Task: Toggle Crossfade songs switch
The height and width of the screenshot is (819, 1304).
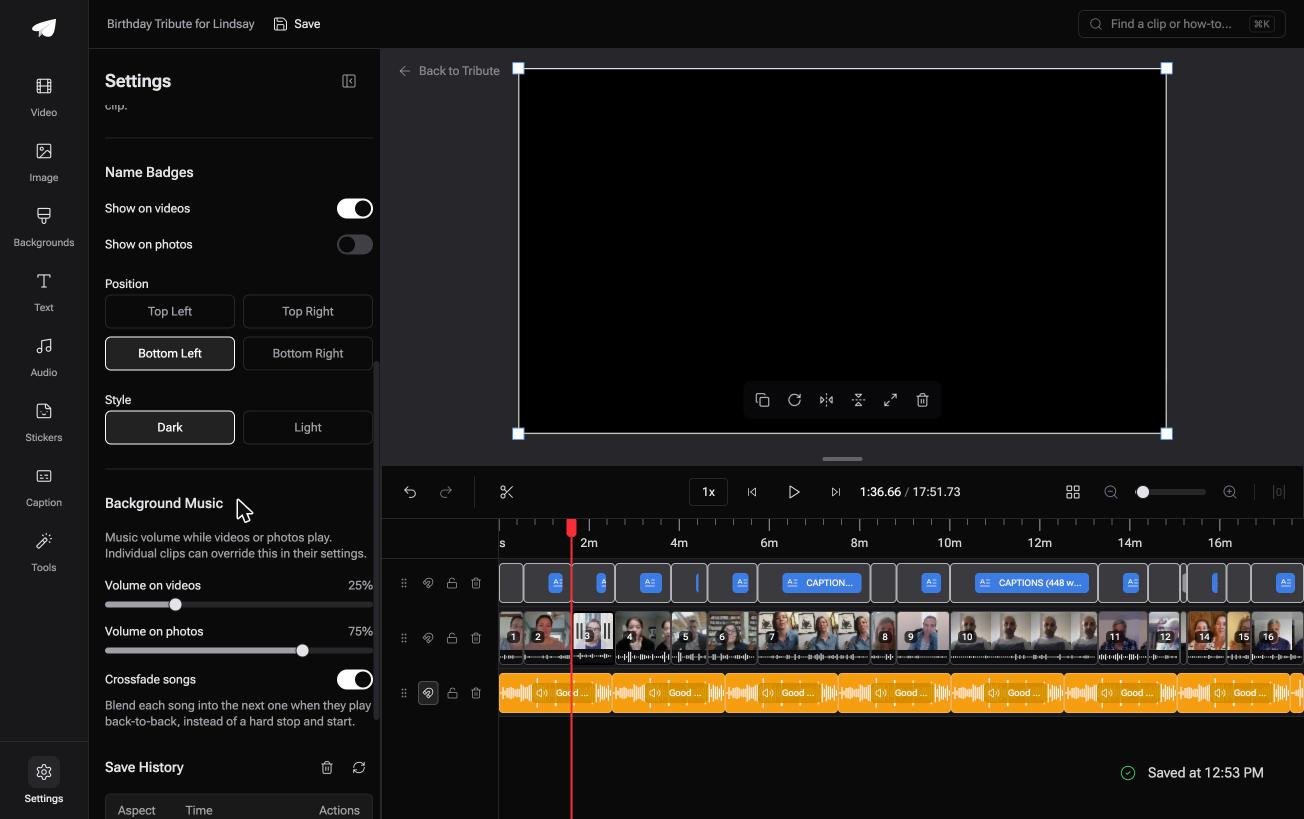Action: click(355, 679)
